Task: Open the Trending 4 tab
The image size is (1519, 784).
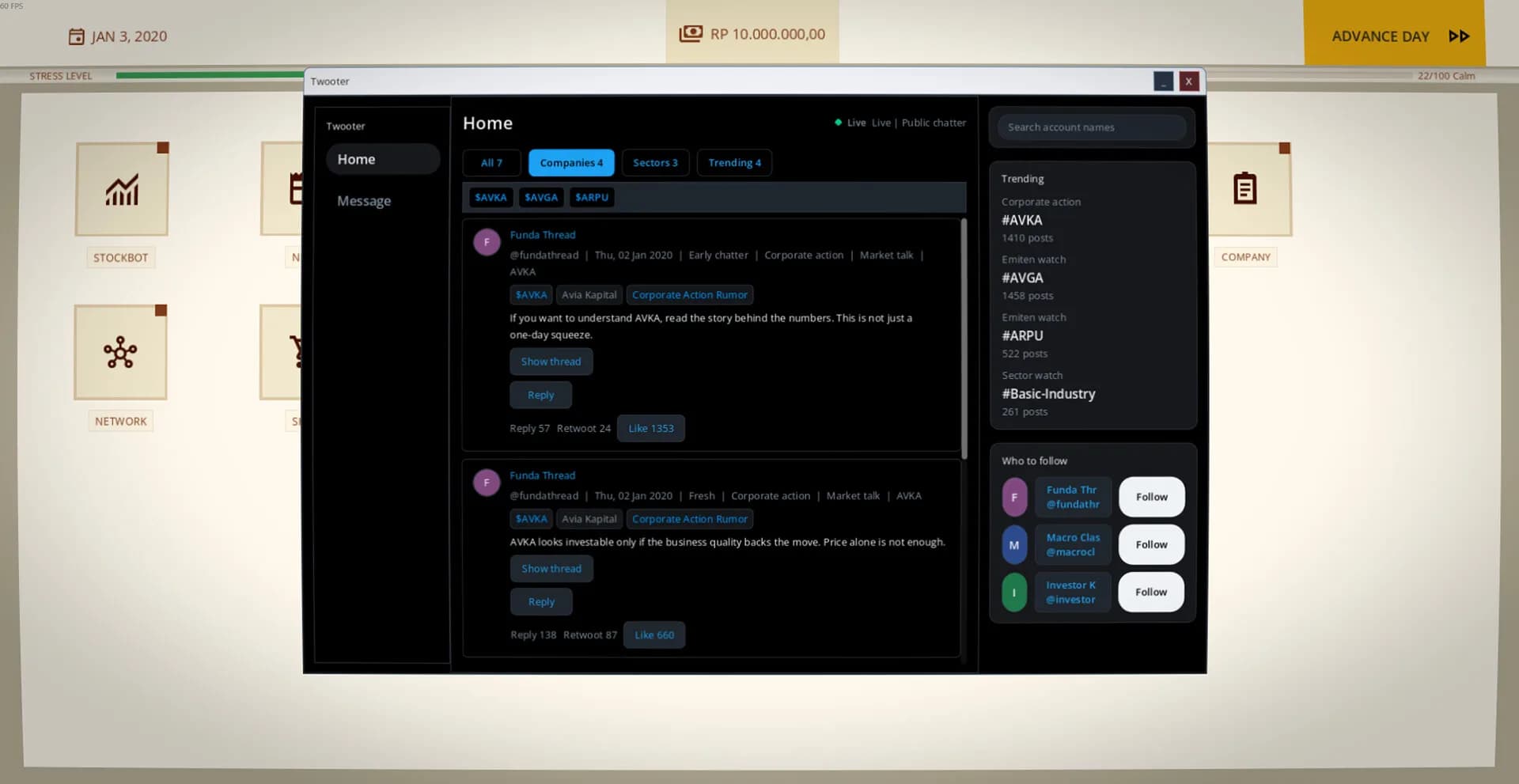Action: (x=734, y=163)
